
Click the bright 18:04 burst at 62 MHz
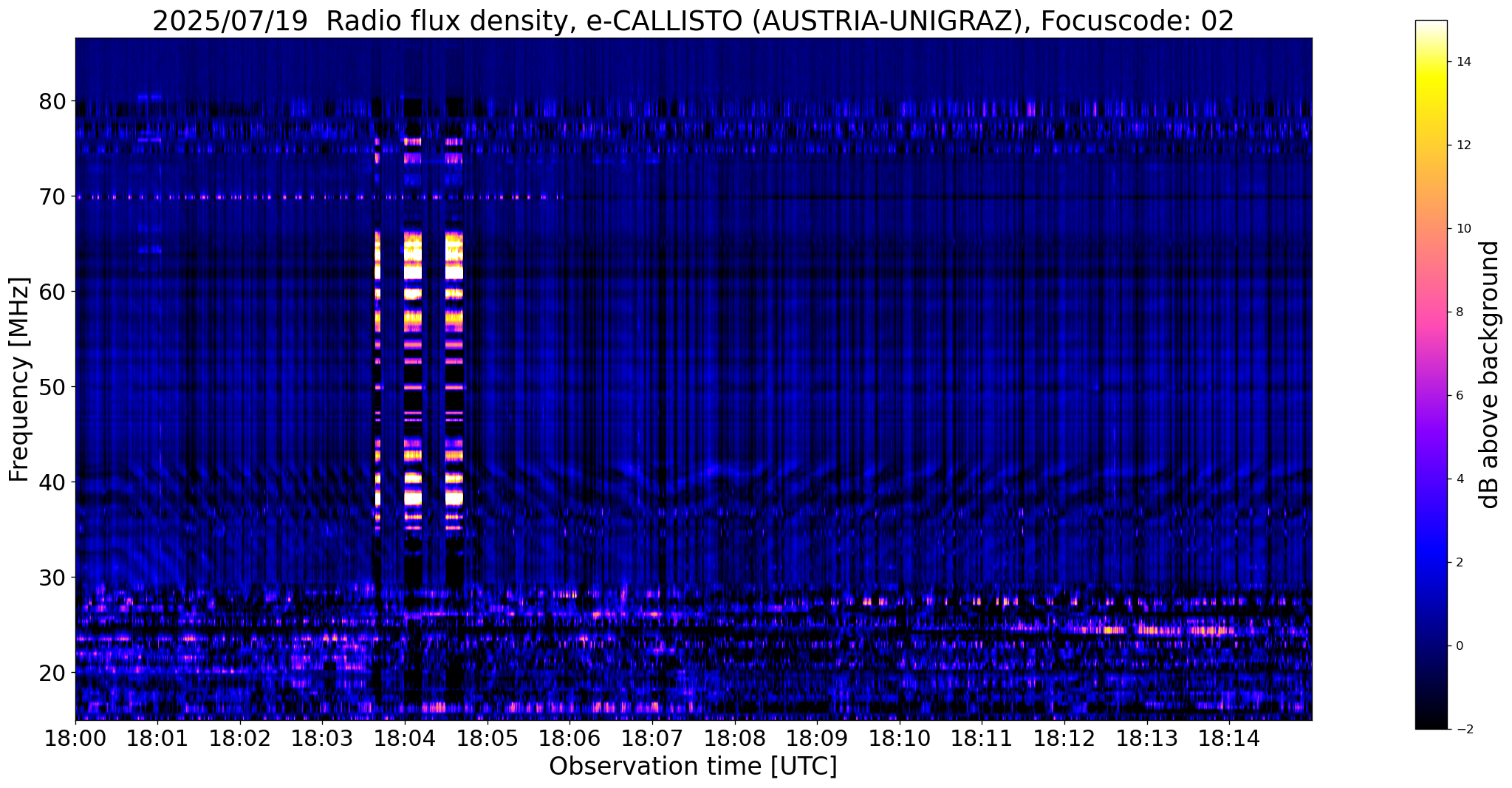[412, 272]
